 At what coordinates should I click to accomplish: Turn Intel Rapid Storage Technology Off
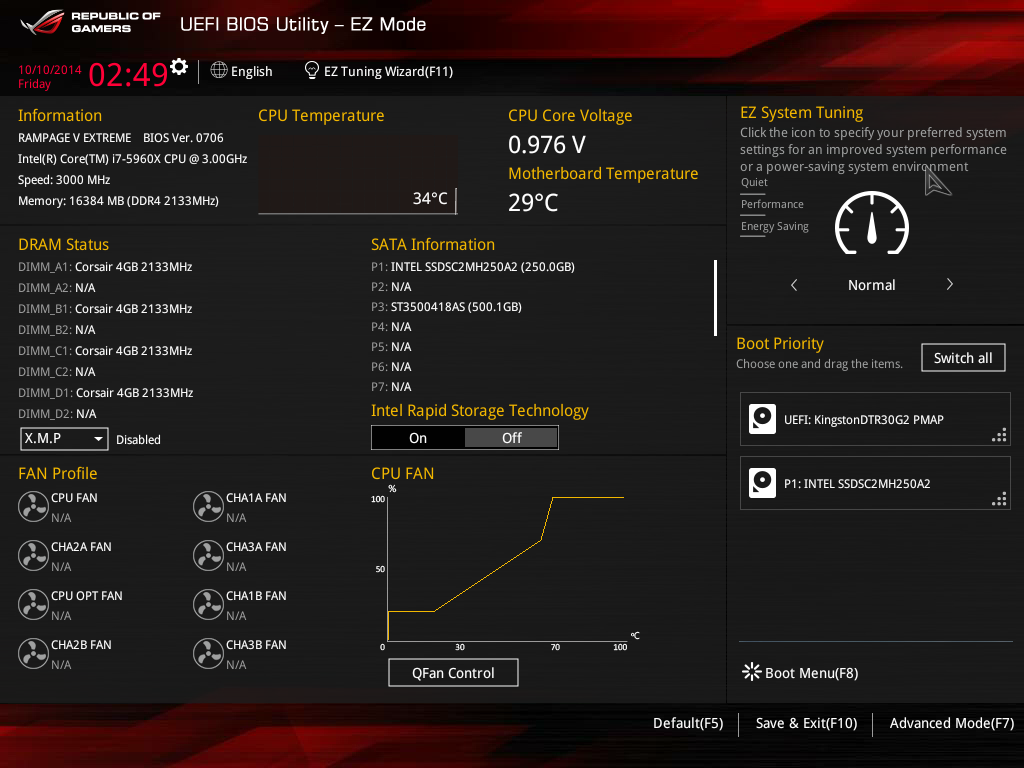511,438
